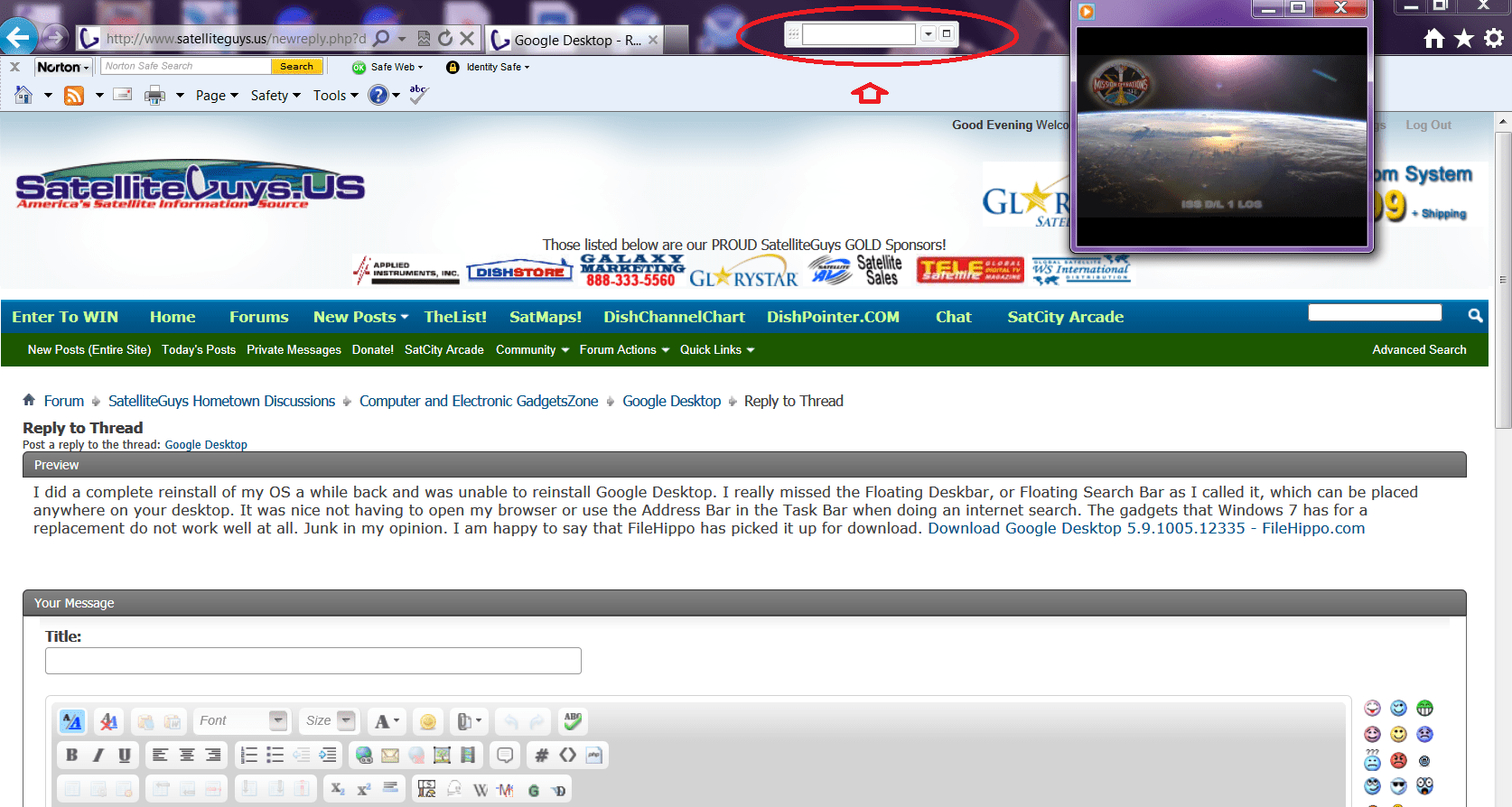Click the spell check ABC editor icon
The image size is (1512, 807).
click(x=573, y=721)
